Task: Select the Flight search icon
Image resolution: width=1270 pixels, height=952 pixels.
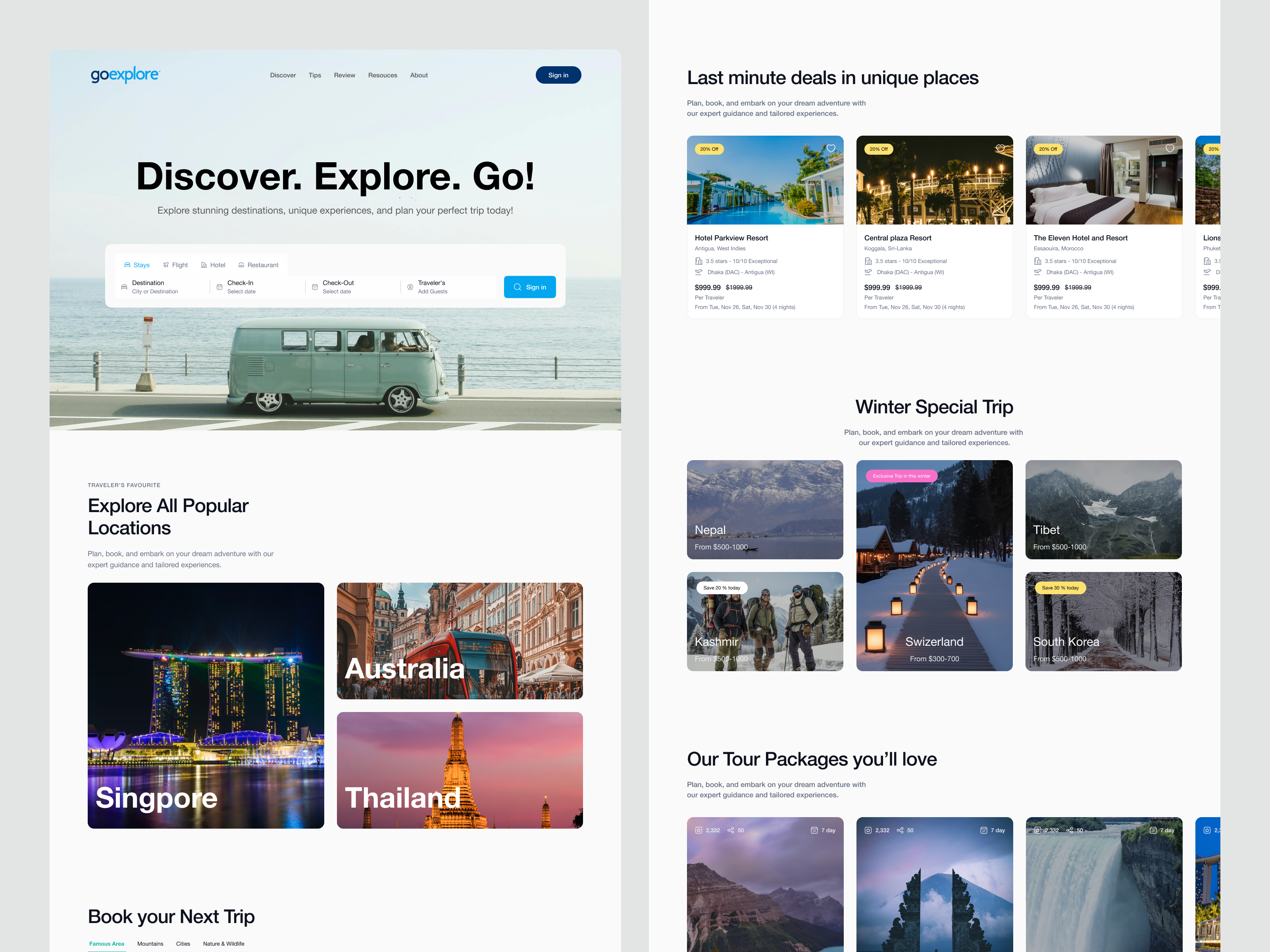Action: pos(167,265)
